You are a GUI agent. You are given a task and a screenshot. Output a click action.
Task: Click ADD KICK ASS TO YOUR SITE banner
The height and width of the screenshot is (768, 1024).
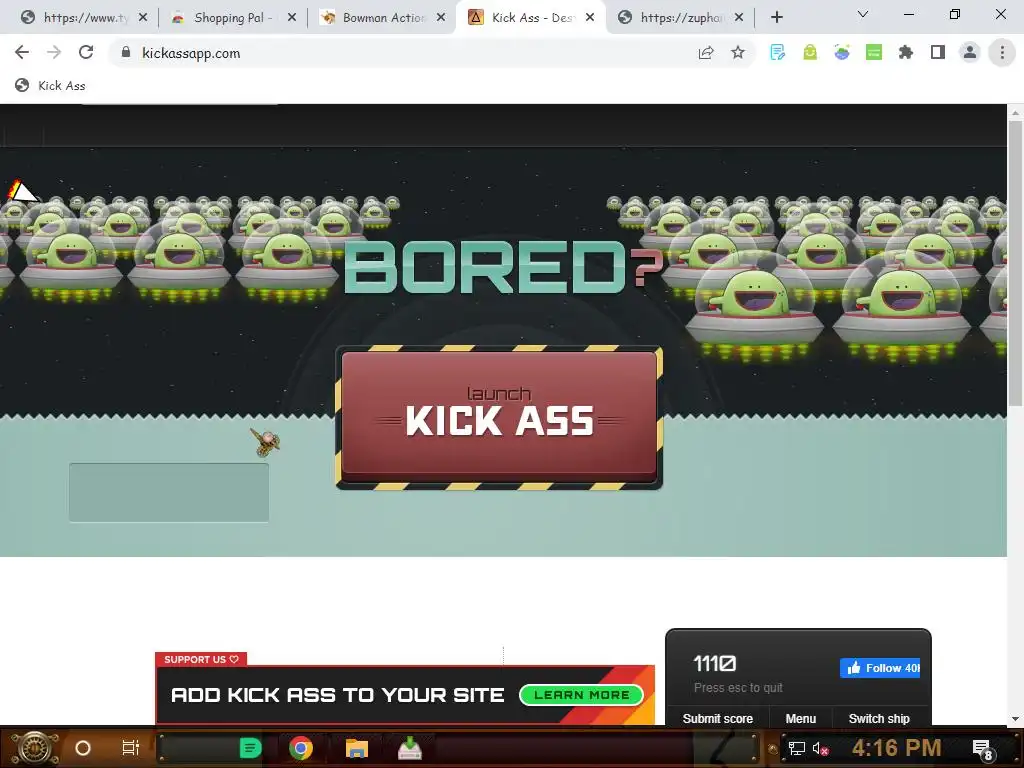(405, 695)
